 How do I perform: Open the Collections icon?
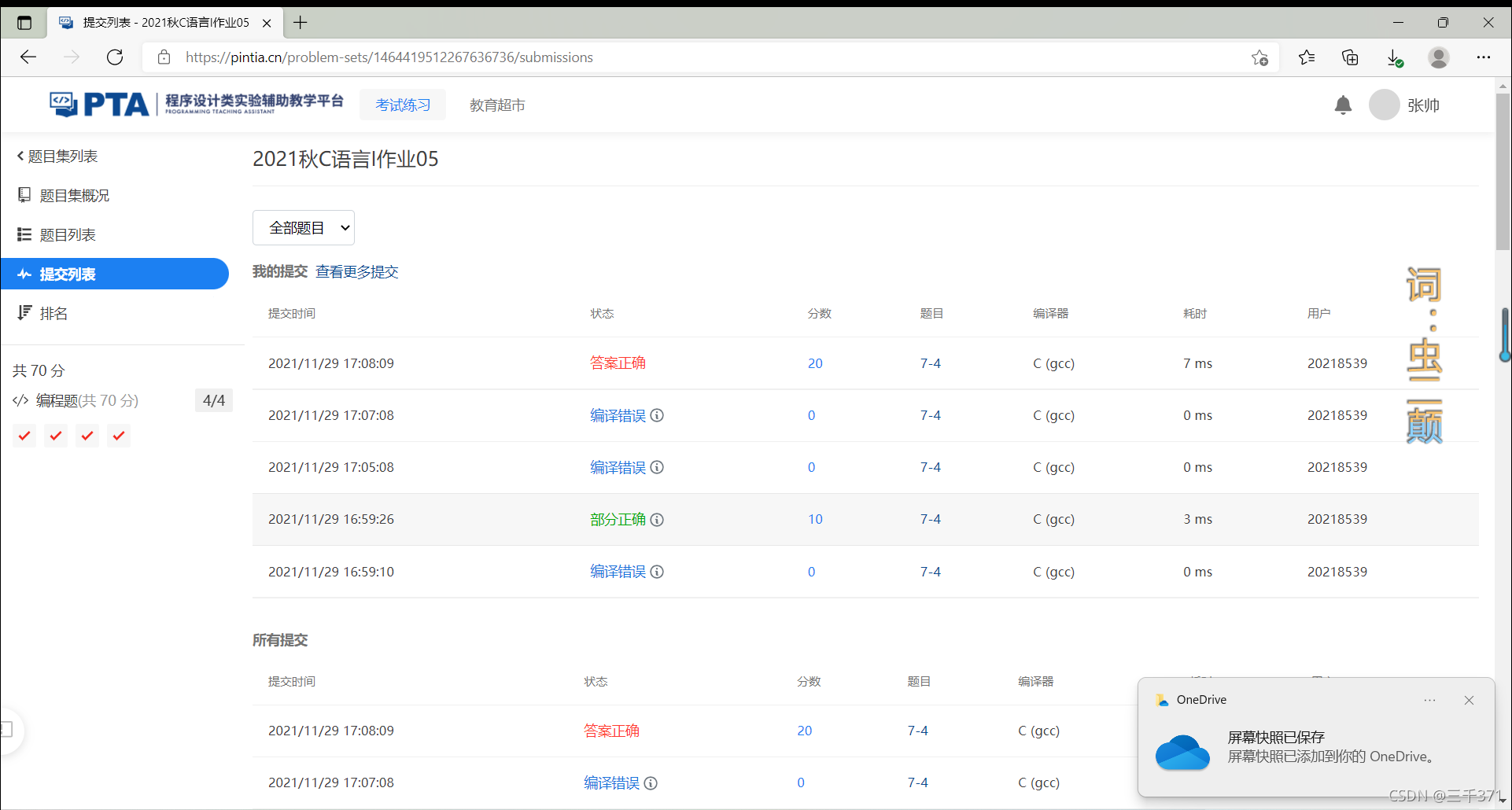click(x=1350, y=57)
